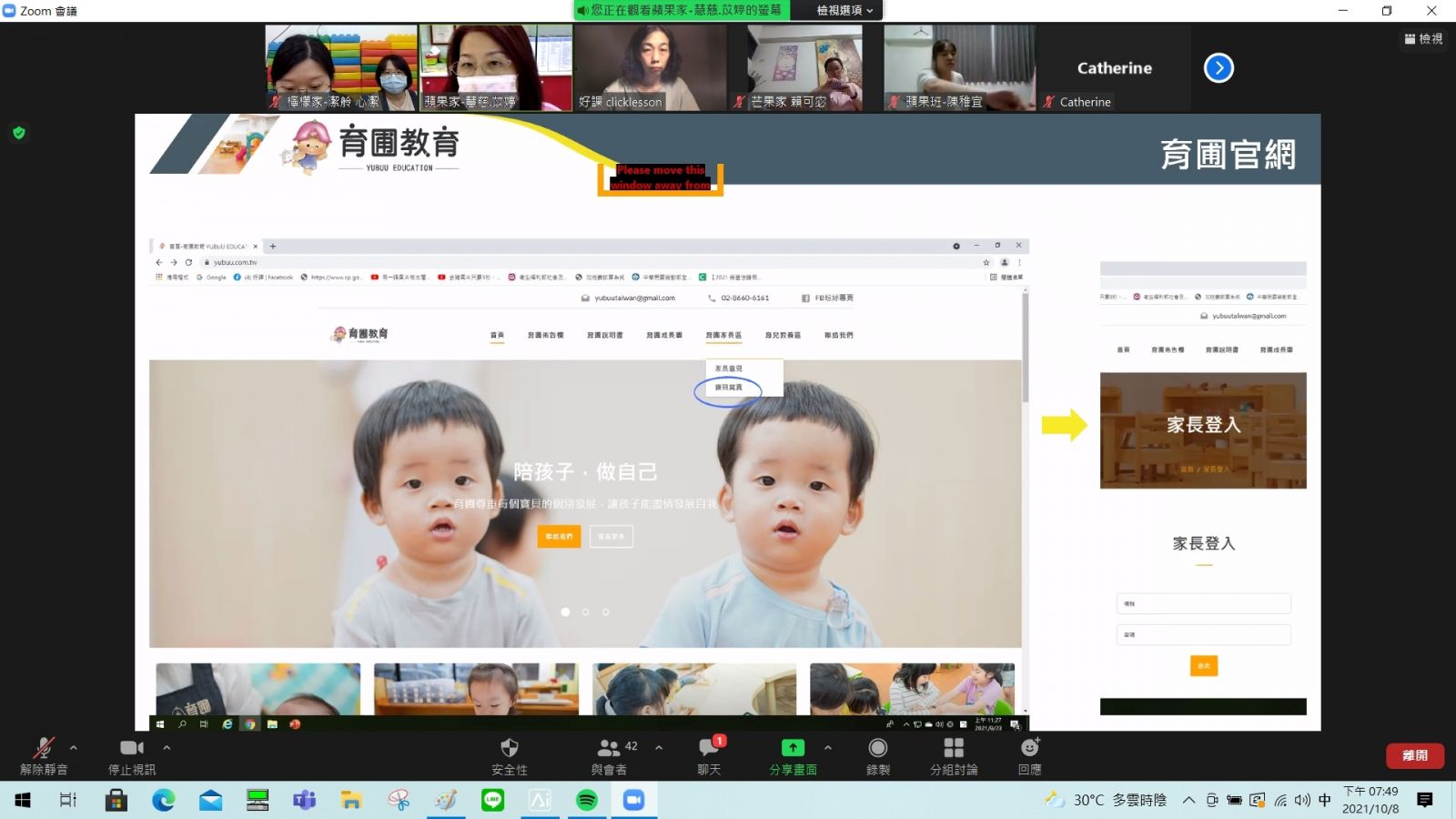This screenshot has height=819, width=1456.
Task: Show next participants with blue arrow
Action: click(x=1218, y=68)
